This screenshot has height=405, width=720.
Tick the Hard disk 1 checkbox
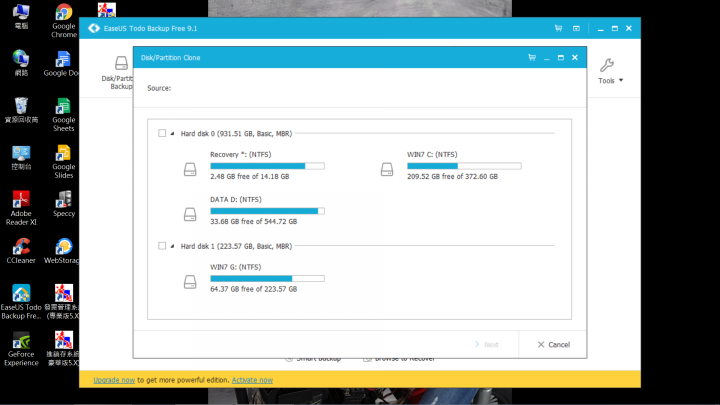pyautogui.click(x=162, y=246)
